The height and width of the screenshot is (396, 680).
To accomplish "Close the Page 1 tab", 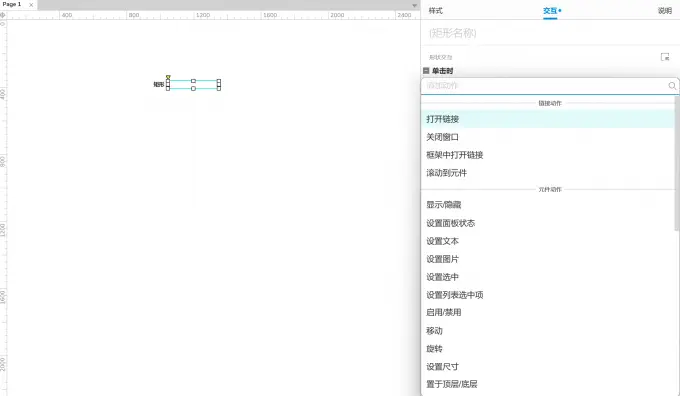I will (31, 5).
